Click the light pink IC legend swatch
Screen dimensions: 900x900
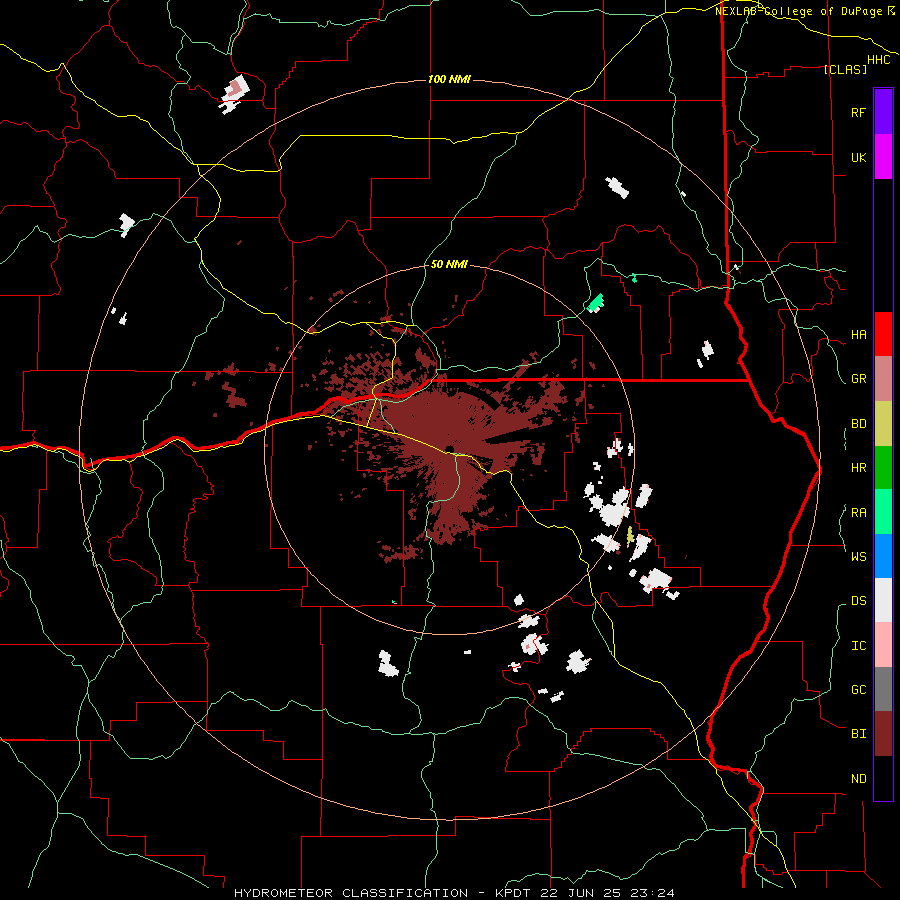(883, 645)
